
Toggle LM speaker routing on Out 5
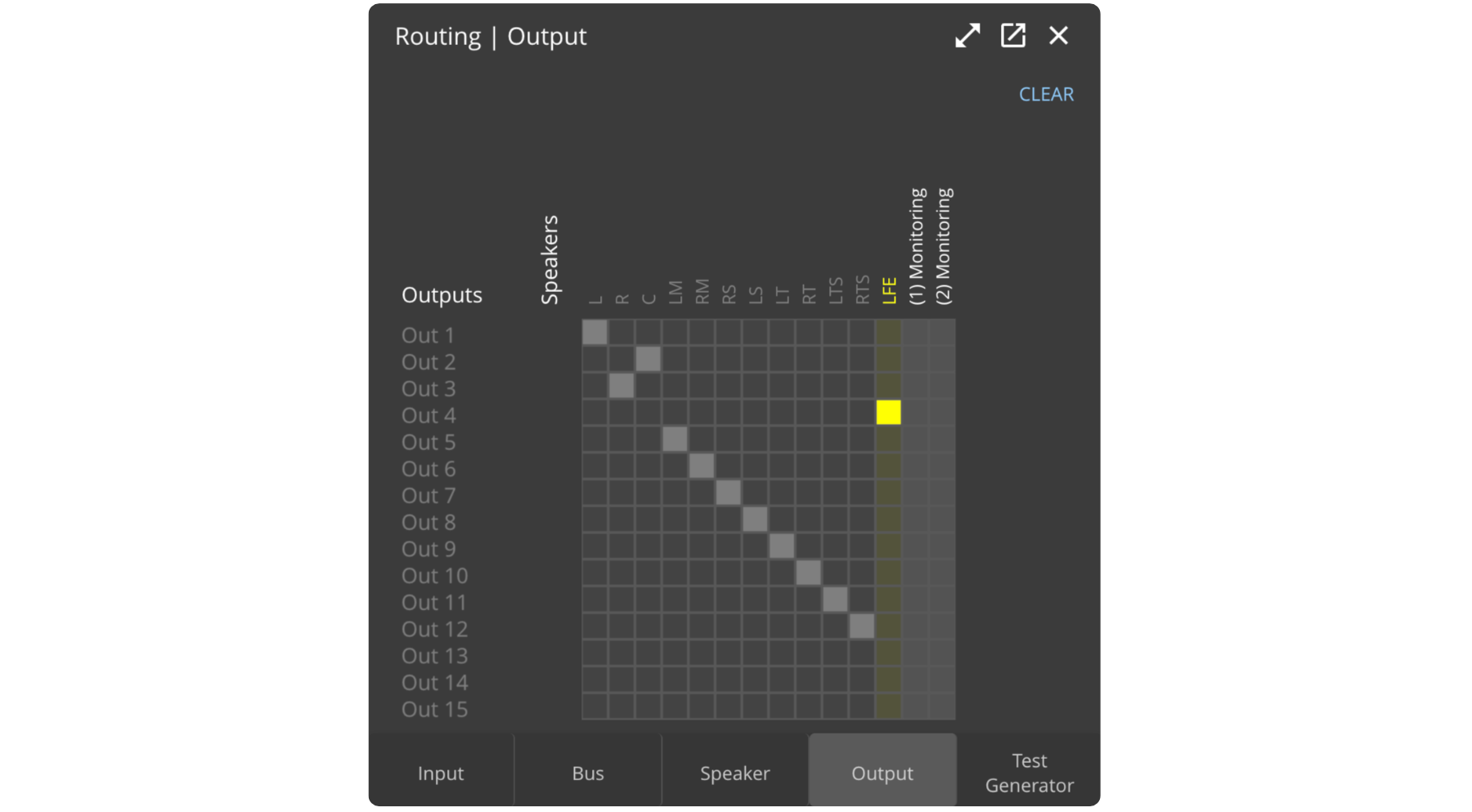(x=675, y=439)
